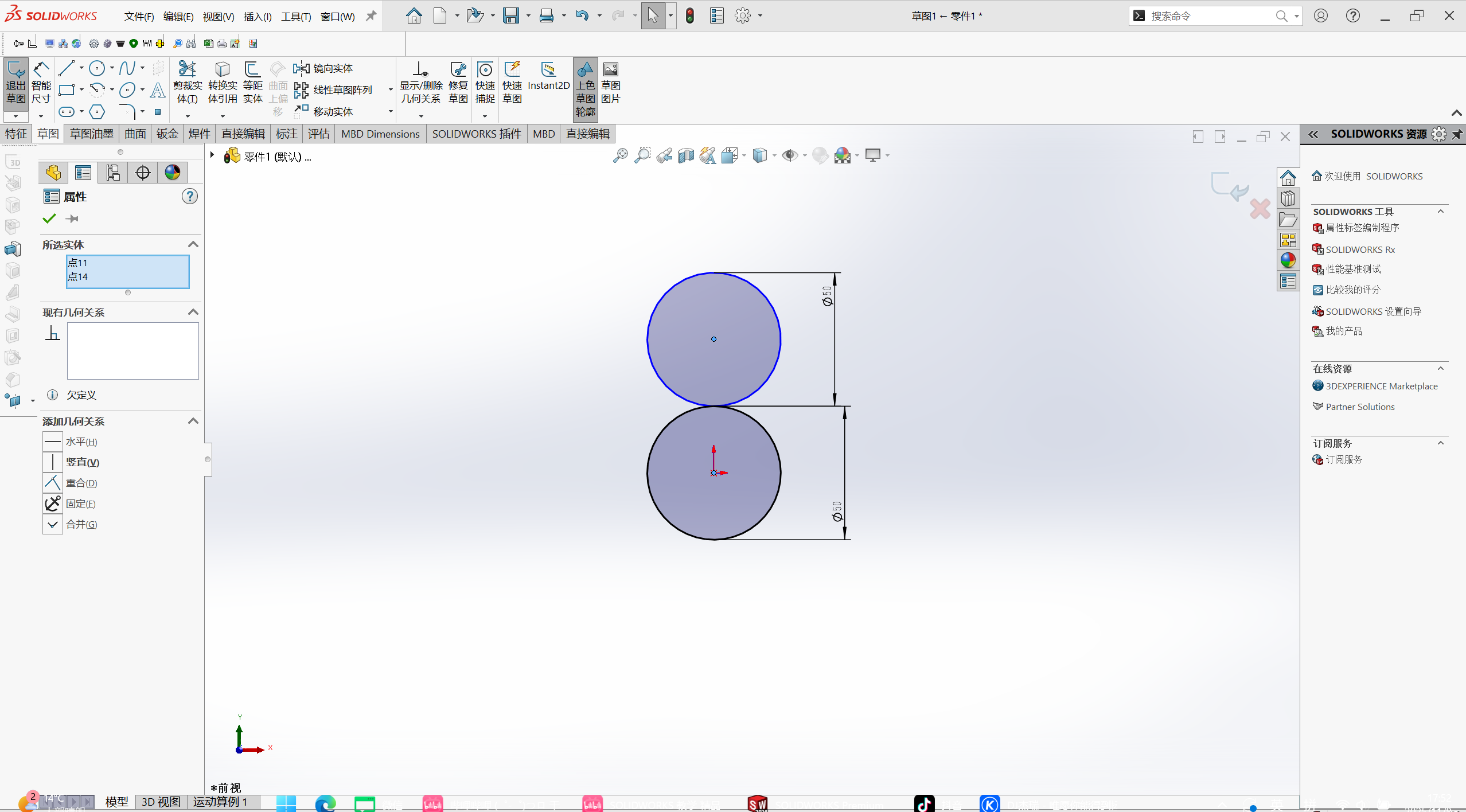The image size is (1466, 812).
Task: Toggle Shaded Sketch Contours (上色草图轮廓)
Action: [x=585, y=89]
